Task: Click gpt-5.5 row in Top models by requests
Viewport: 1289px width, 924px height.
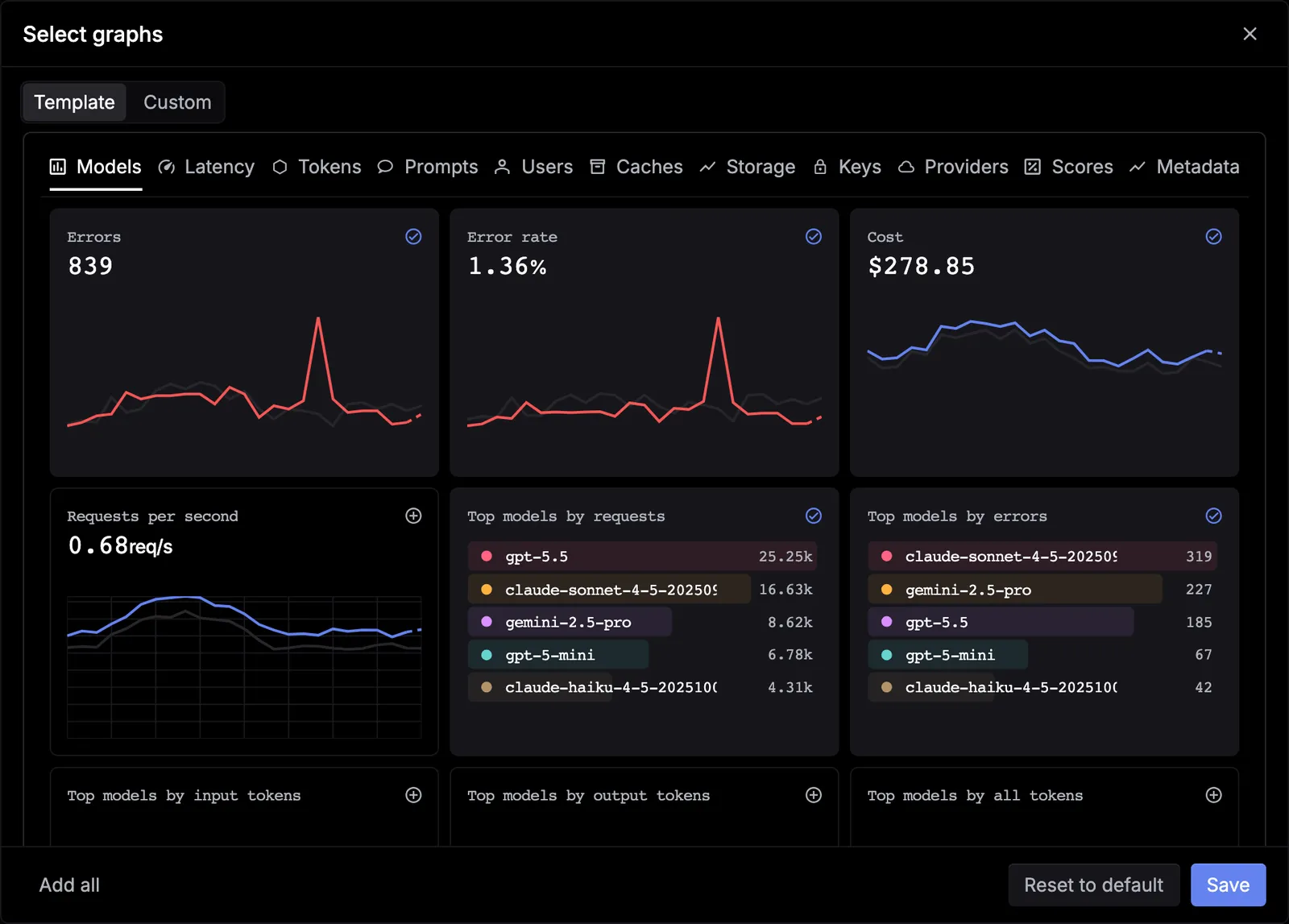Action: [x=641, y=557]
